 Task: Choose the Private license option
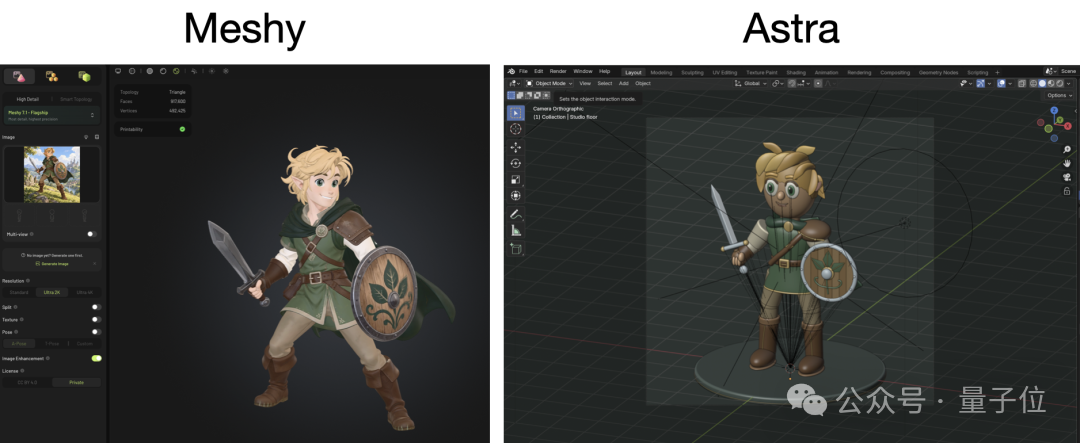[x=76, y=382]
